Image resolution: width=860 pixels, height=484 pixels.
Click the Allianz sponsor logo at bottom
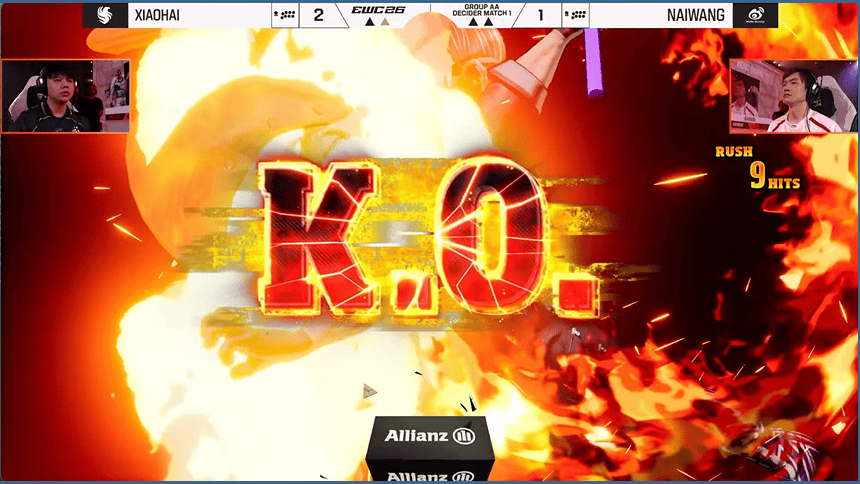pos(430,436)
